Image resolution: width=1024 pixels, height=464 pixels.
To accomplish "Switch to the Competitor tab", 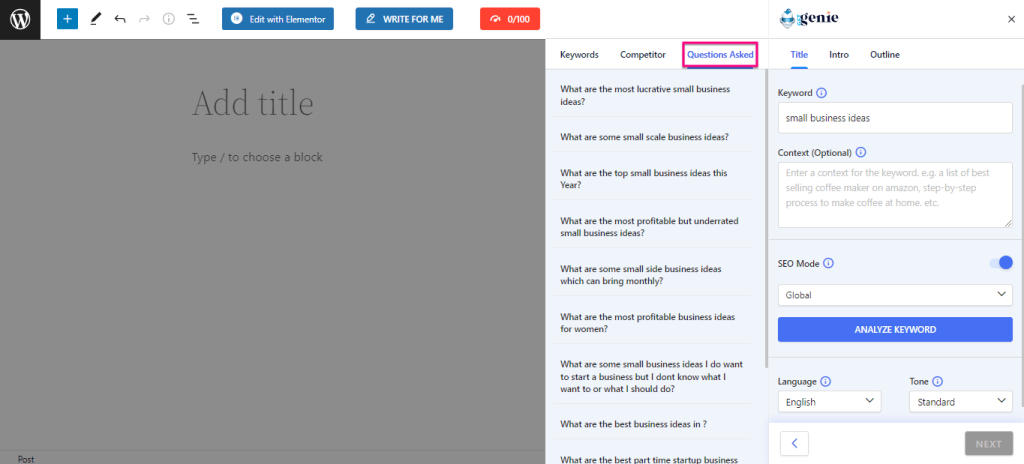I will 643,55.
